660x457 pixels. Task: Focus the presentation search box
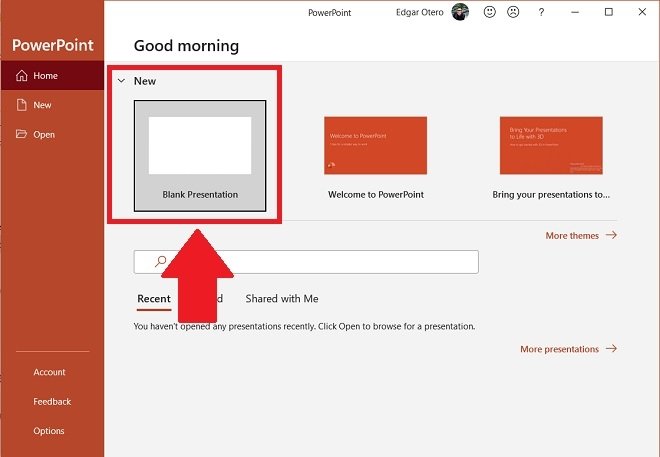point(306,262)
